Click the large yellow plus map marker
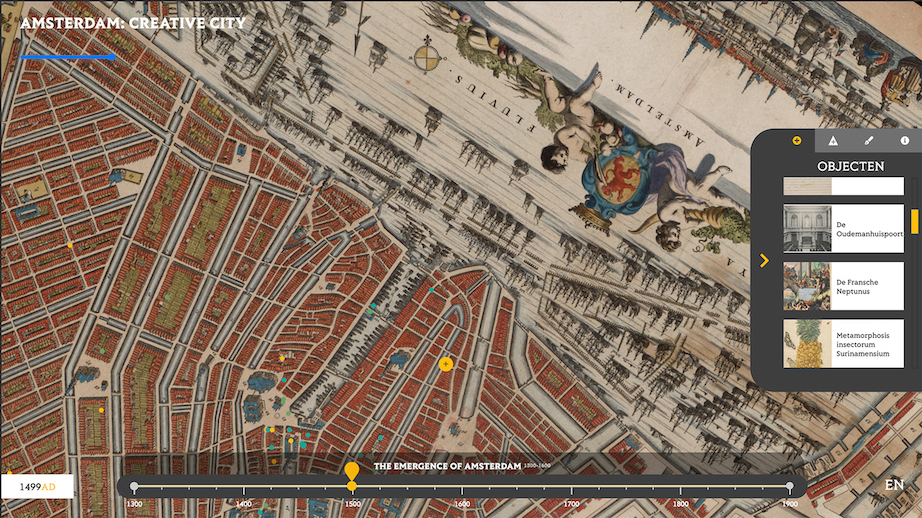Viewport: 922px width, 518px height. [x=446, y=364]
